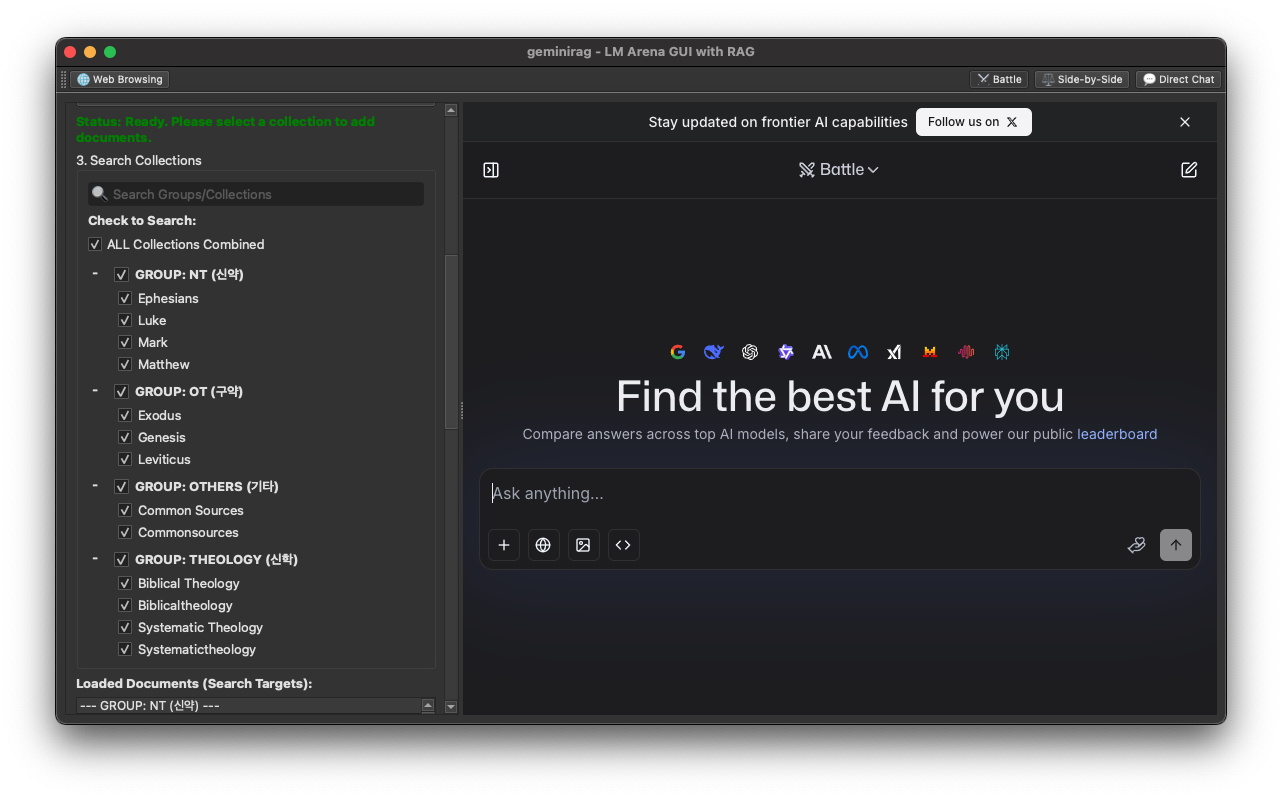Toggle the left sidebar panel icon
This screenshot has height=798, width=1282.
point(491,170)
